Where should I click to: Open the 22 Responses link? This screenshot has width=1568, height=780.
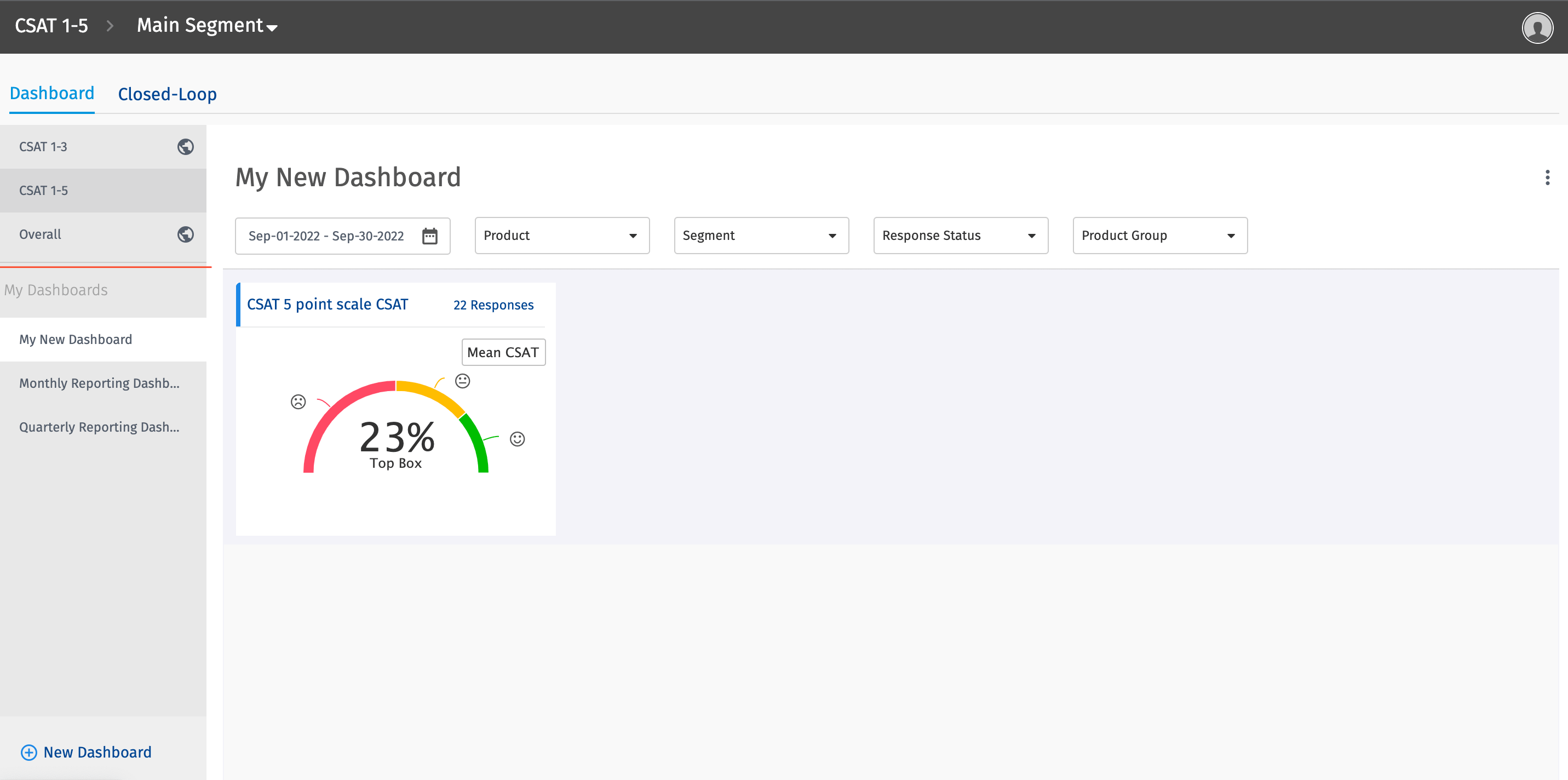(x=493, y=305)
